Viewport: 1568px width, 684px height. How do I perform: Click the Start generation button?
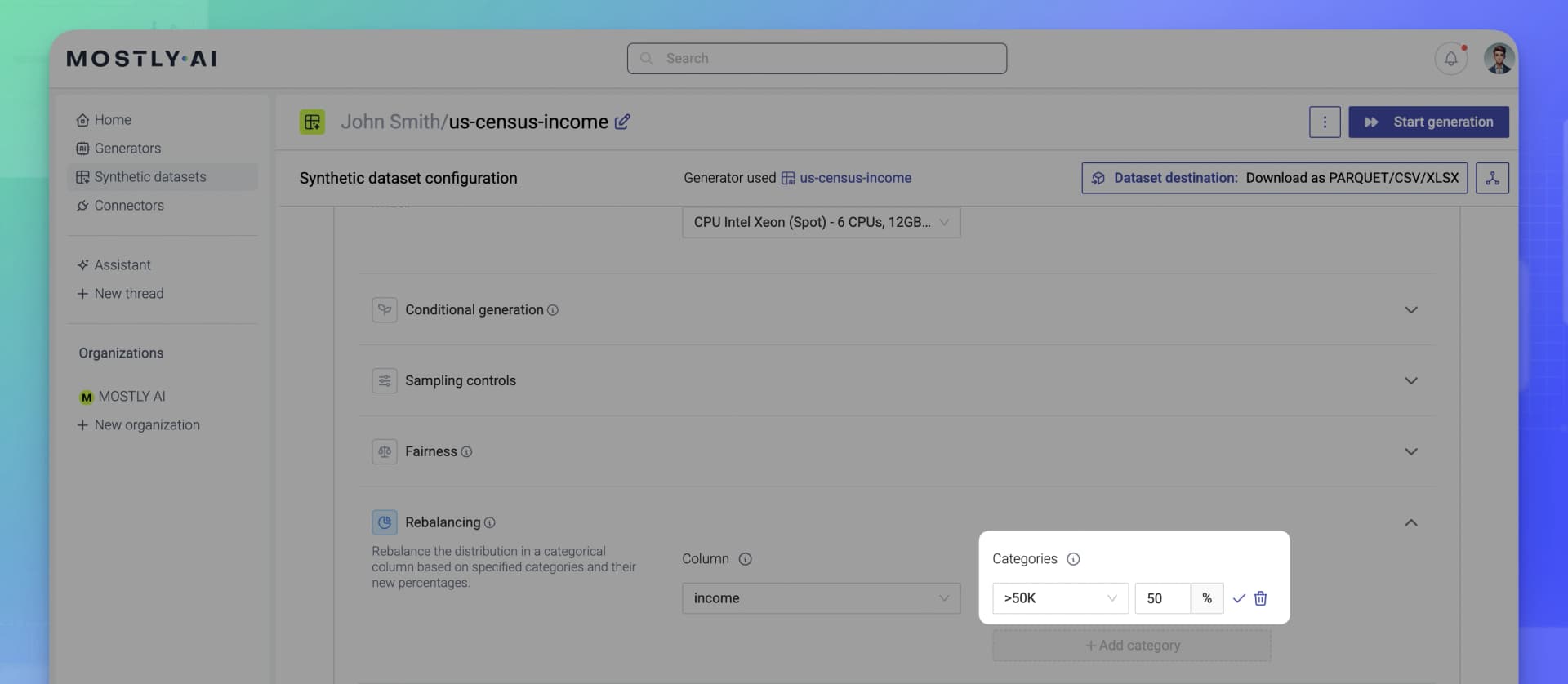pos(1428,122)
